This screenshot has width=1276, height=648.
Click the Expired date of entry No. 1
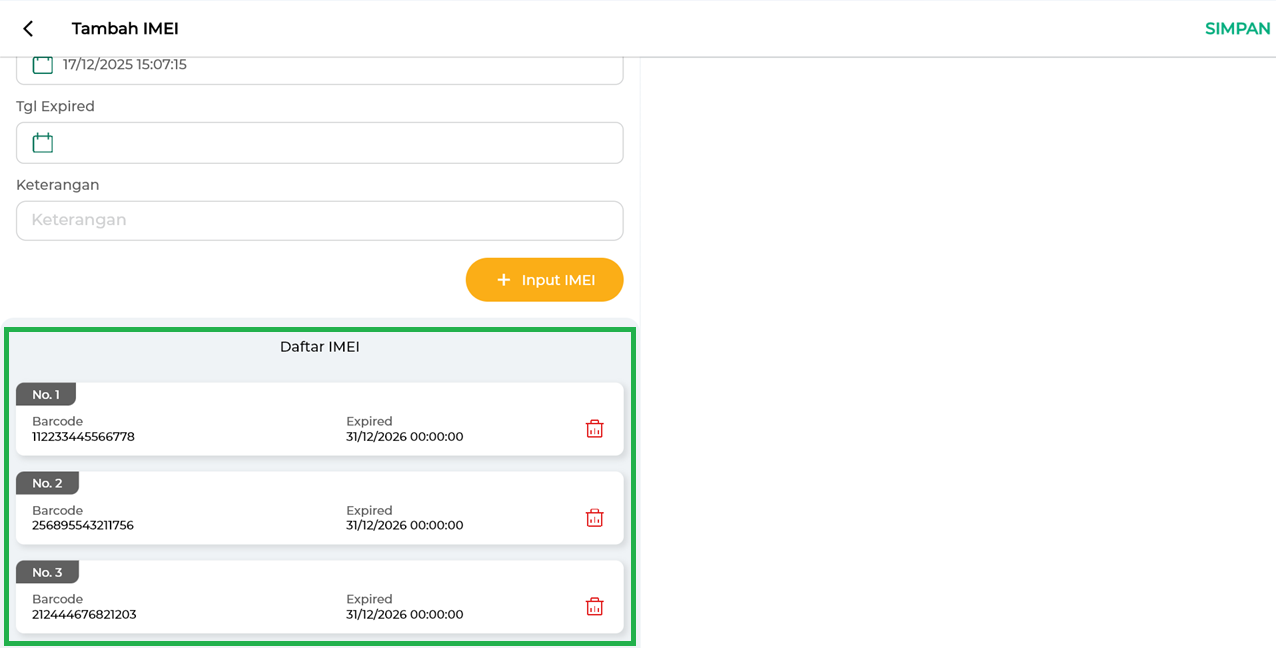404,437
